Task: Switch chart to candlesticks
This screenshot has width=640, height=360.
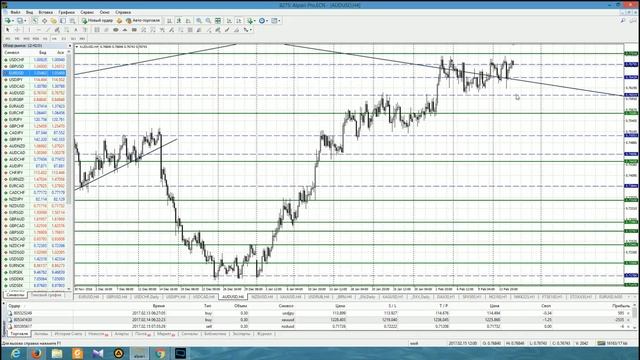Action: tap(179, 20)
